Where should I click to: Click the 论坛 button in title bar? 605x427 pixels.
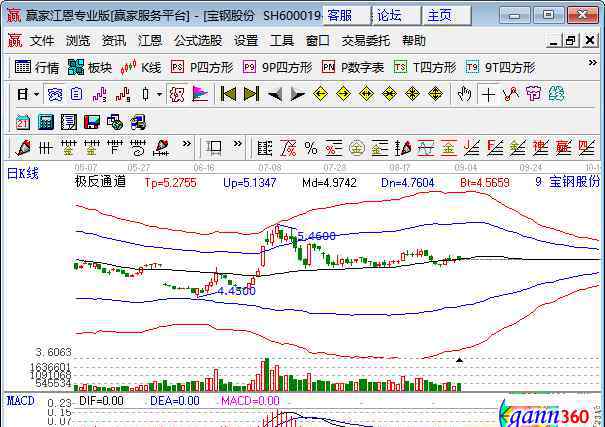(396, 15)
